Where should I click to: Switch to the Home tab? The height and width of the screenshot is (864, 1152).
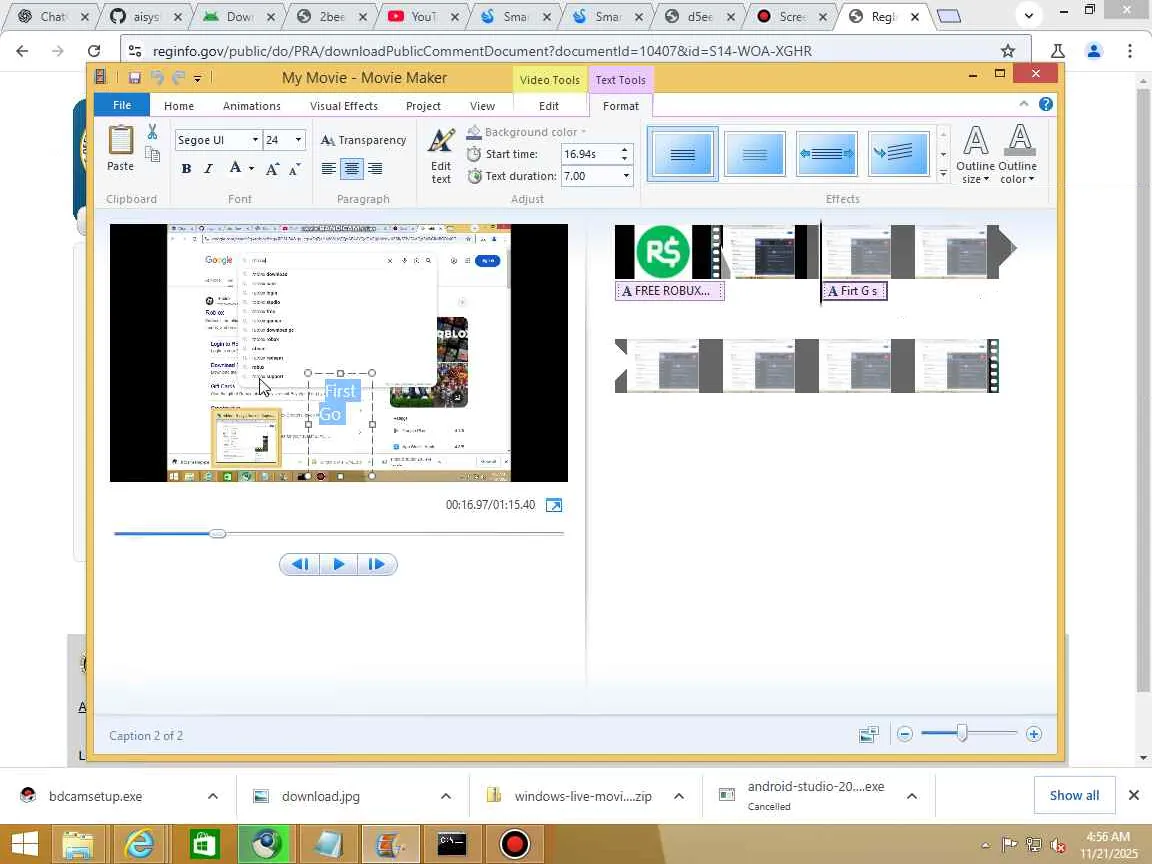click(179, 106)
